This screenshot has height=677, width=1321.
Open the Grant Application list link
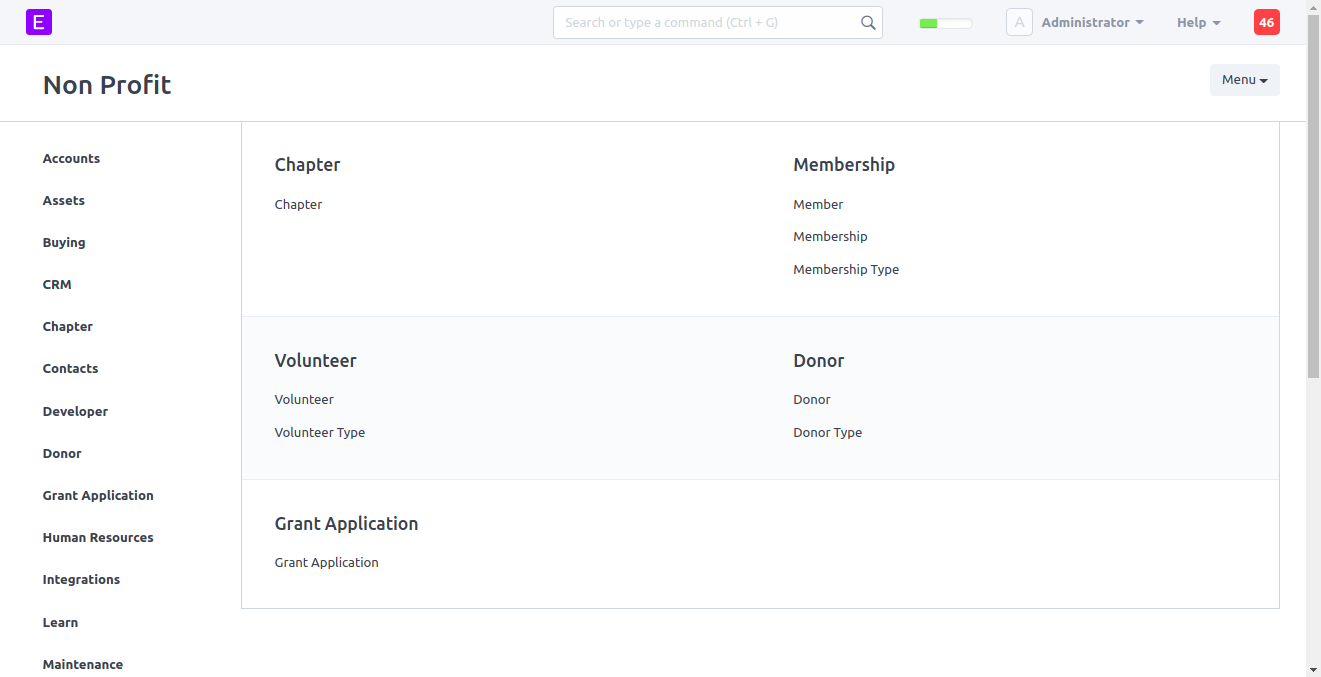click(327, 563)
